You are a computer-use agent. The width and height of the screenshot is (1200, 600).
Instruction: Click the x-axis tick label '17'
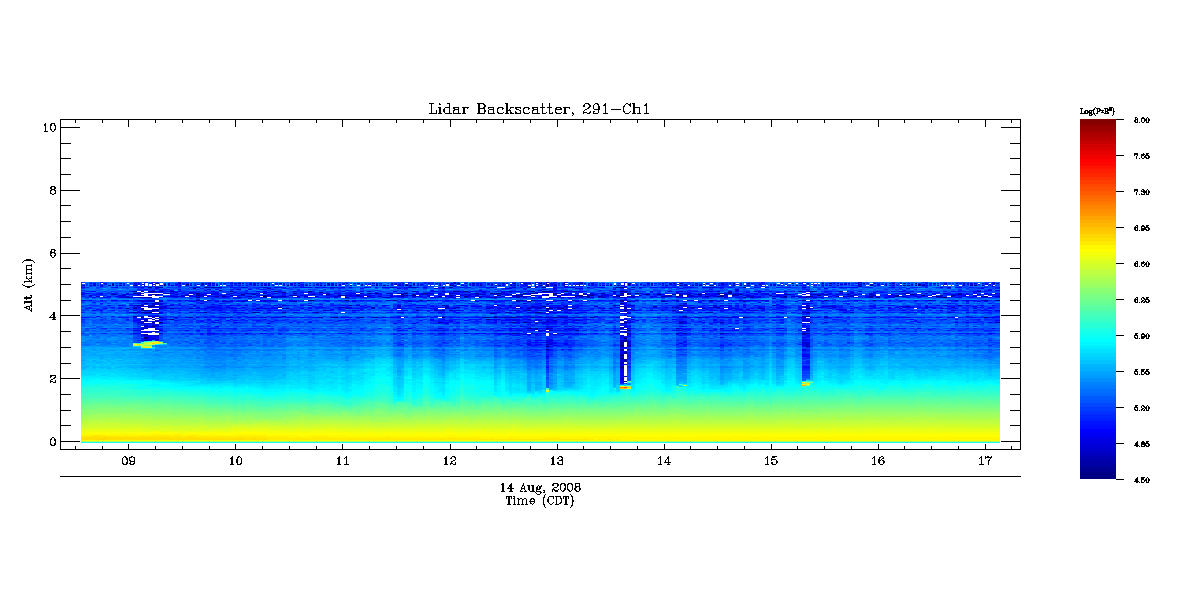tap(984, 461)
